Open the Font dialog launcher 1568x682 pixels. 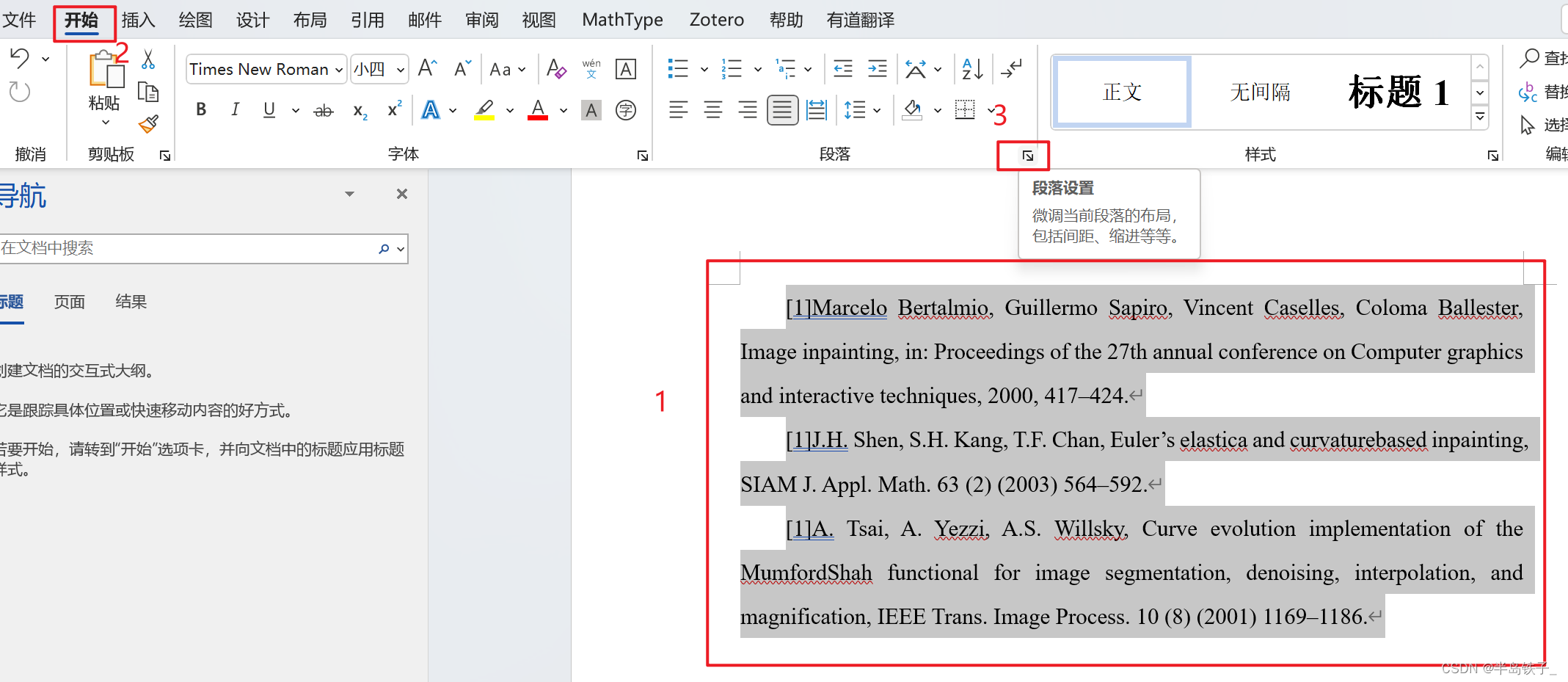pyautogui.click(x=643, y=156)
